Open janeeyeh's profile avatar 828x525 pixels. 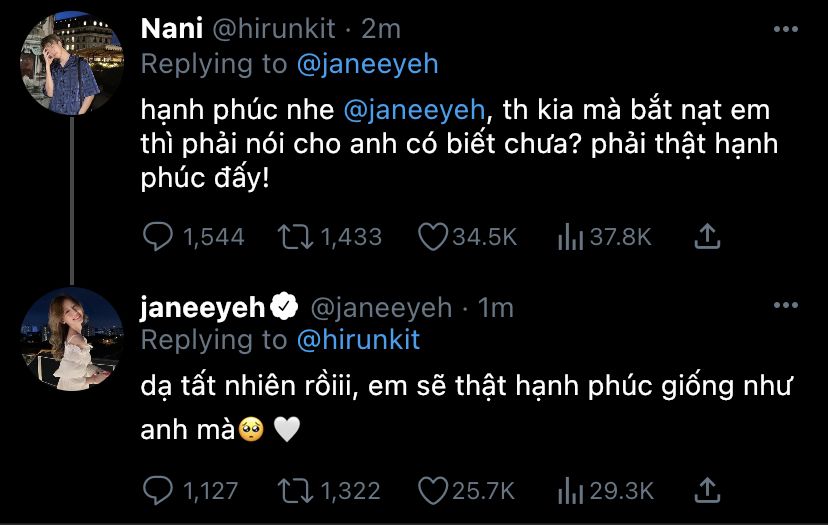(x=72, y=338)
